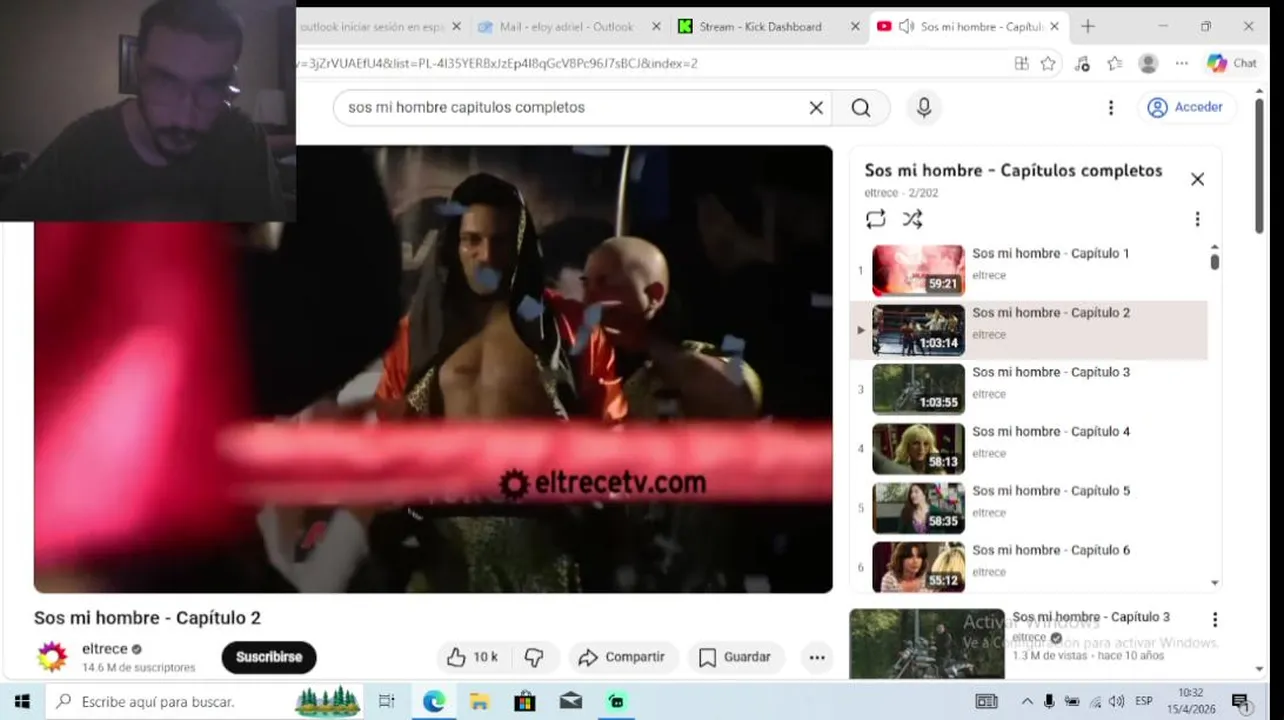Click the page vertical scrollbar thumb
This screenshot has width=1284, height=720.
pyautogui.click(x=1259, y=167)
